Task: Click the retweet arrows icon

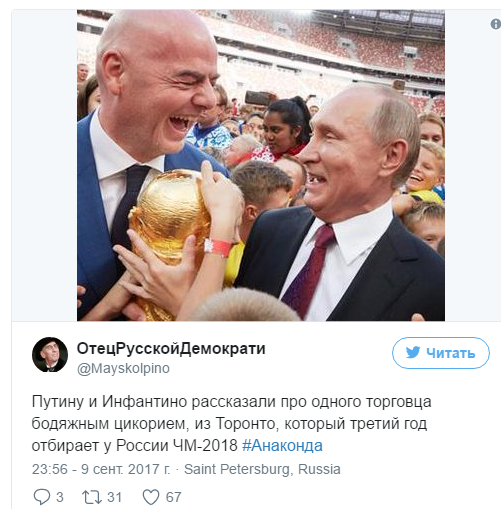Action: coord(92,497)
